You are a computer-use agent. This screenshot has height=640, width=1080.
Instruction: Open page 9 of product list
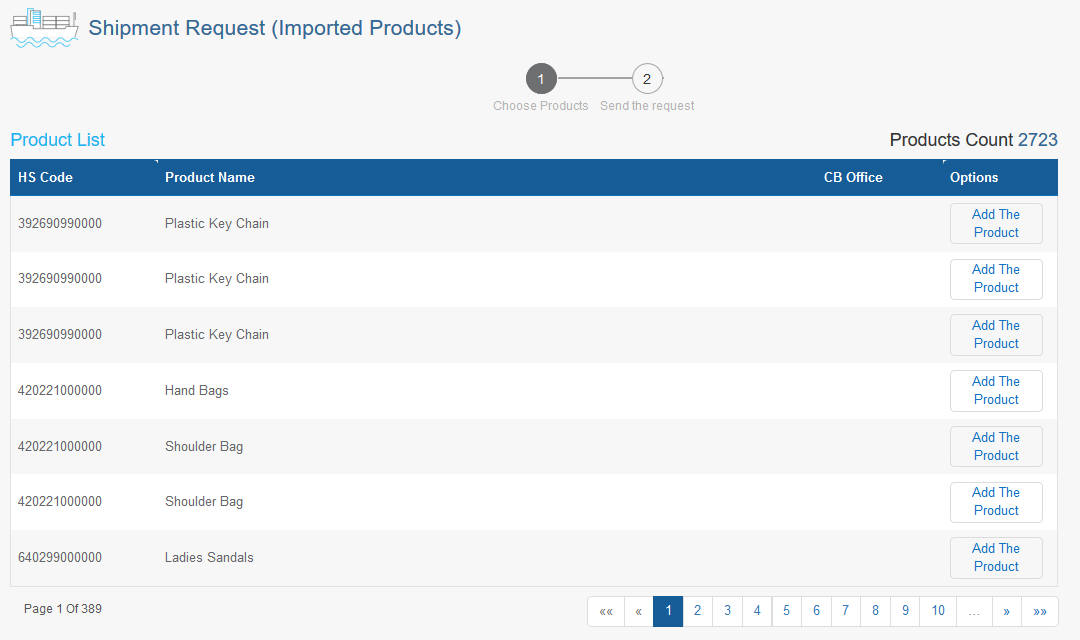tap(905, 611)
